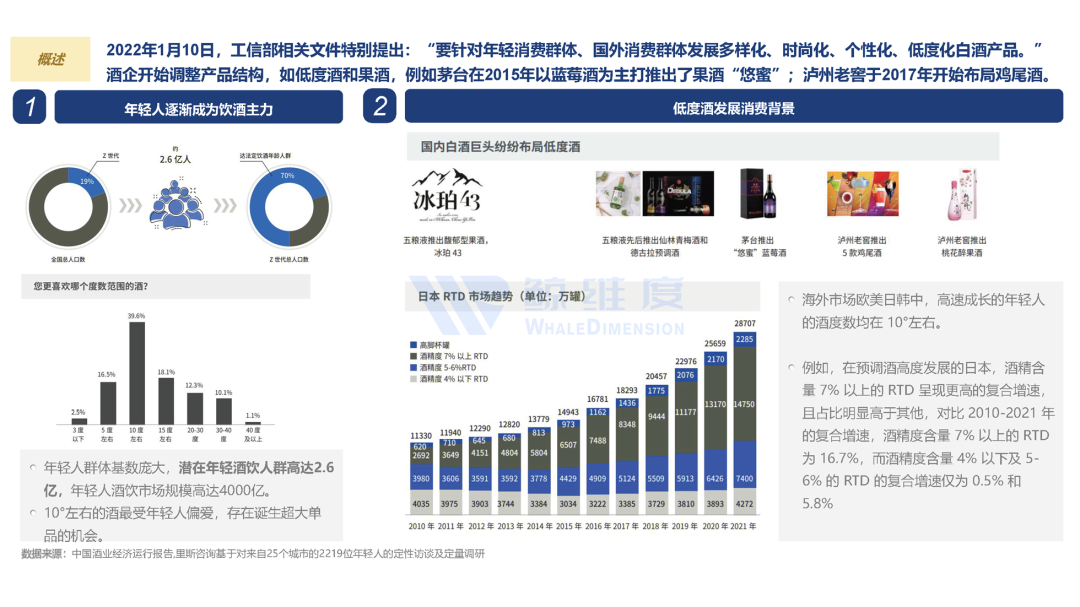Click the 国内白酒巨头纷纷布局低度酒 subheading
Image resolution: width=1080 pixels, height=607 pixels.
[x=501, y=147]
